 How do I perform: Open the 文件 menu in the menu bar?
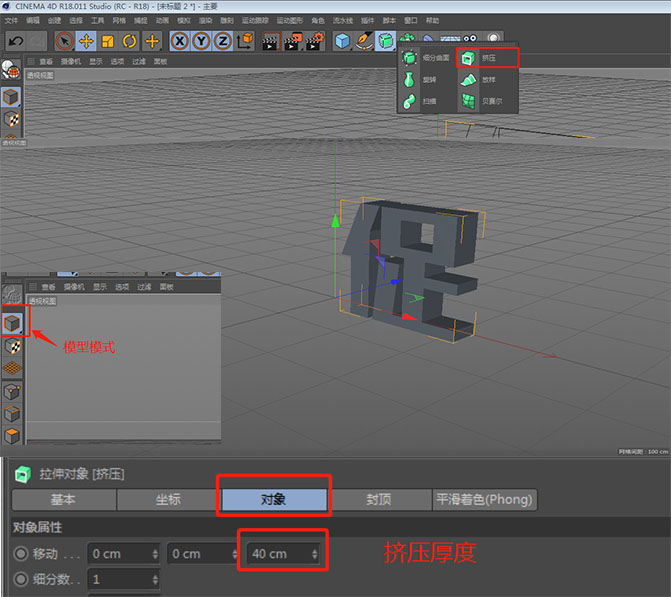click(x=11, y=20)
